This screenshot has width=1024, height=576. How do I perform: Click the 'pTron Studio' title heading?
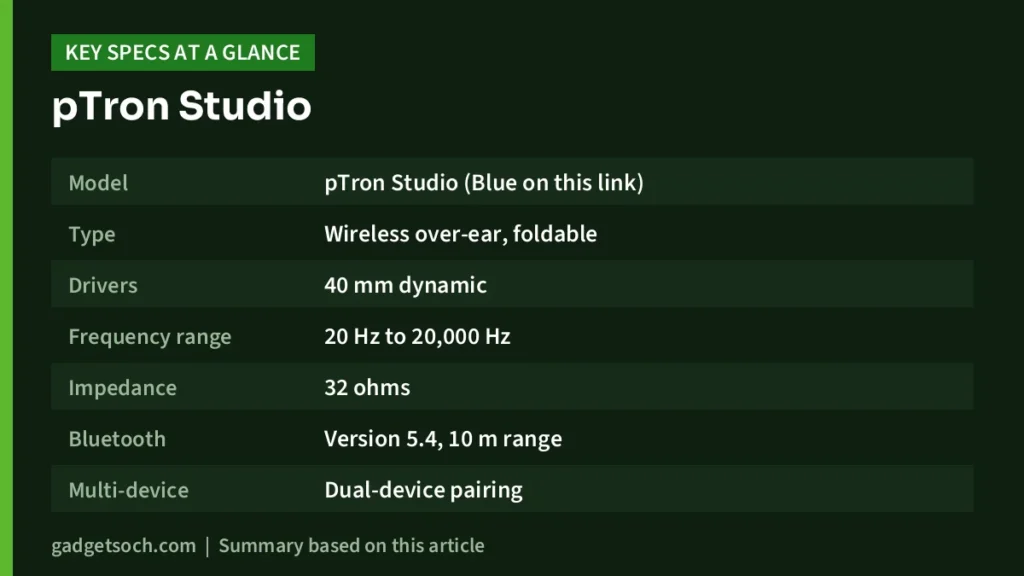point(182,106)
